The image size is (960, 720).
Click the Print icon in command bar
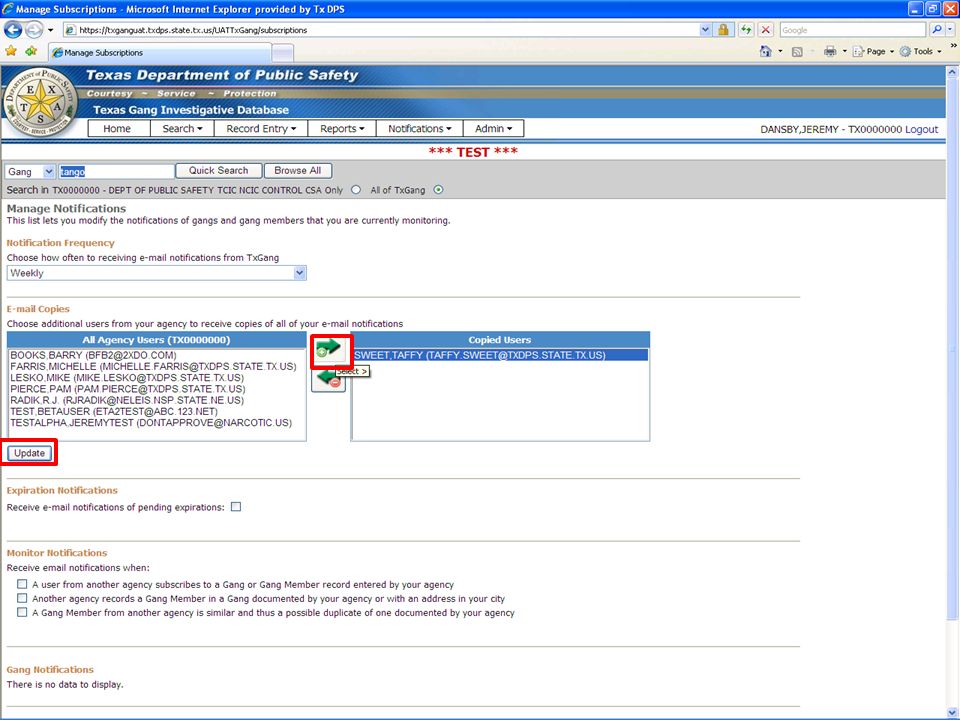[x=830, y=51]
